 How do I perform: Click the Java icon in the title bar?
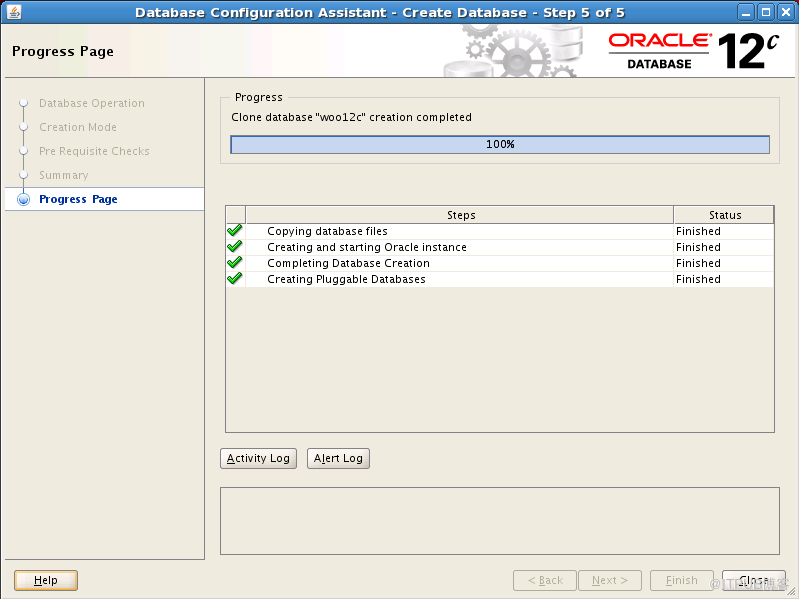click(14, 12)
